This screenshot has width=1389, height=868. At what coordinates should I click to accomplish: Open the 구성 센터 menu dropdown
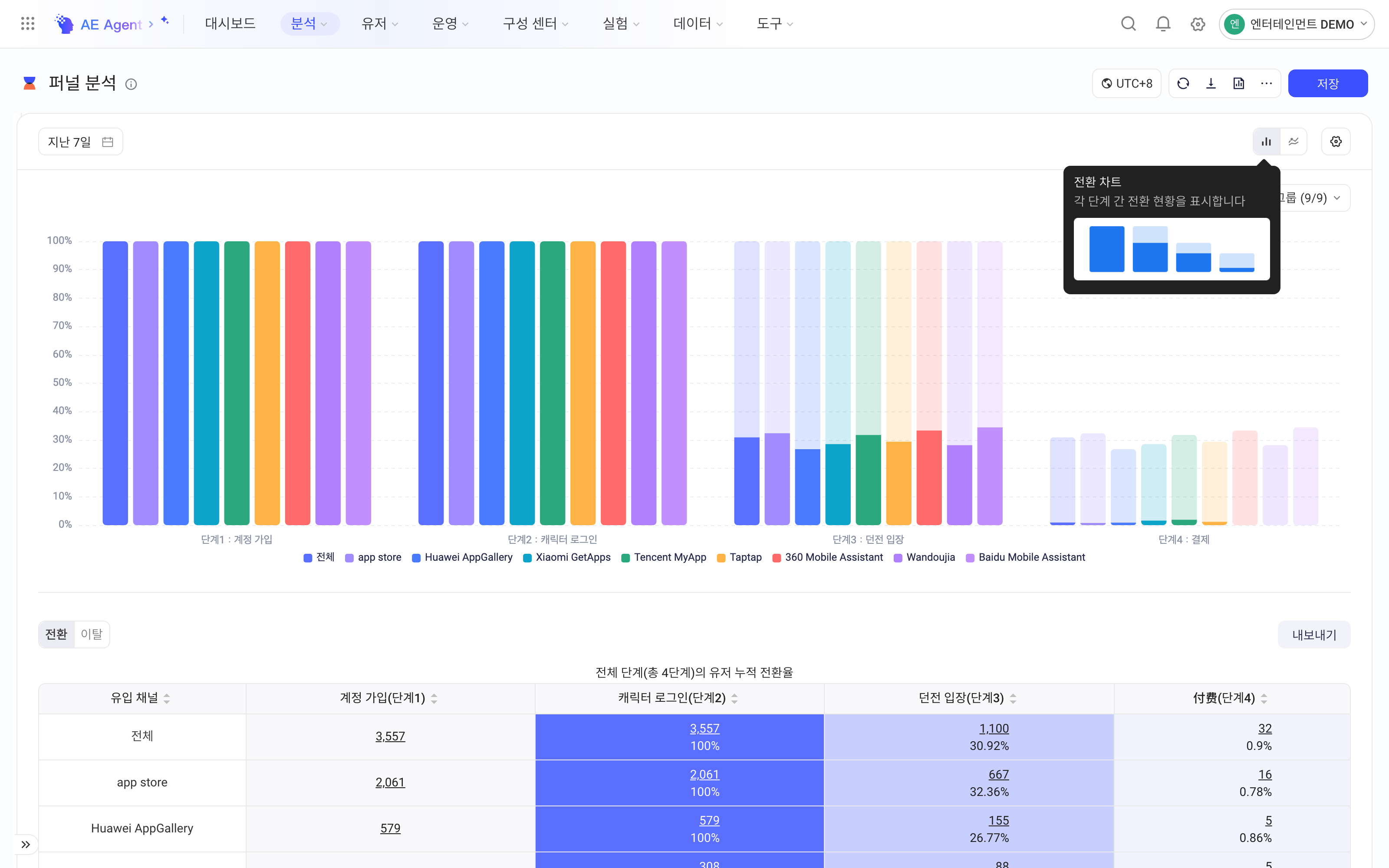tap(535, 23)
